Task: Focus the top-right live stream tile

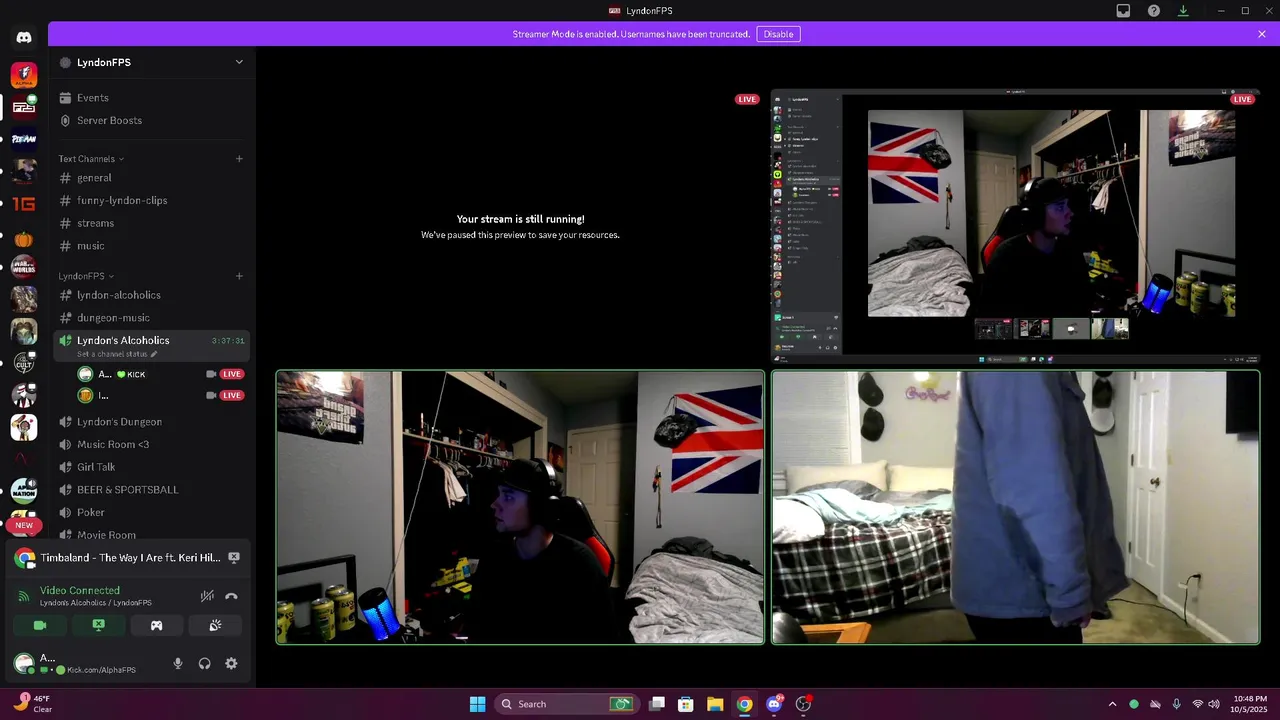Action: tap(1016, 227)
